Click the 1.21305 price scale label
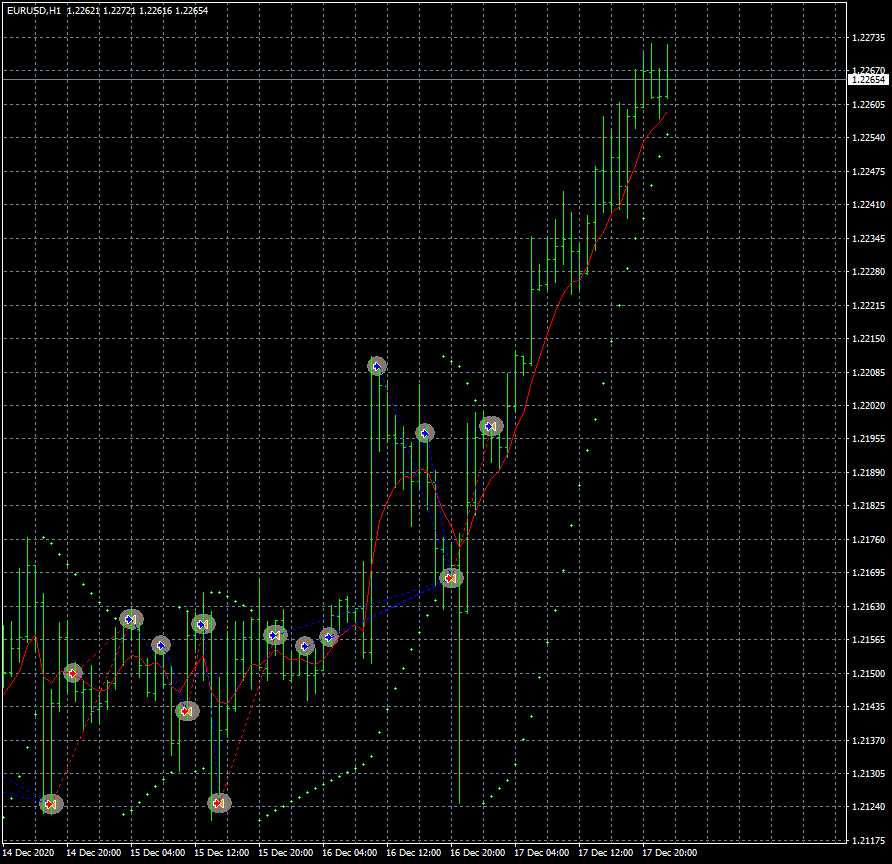 tap(869, 774)
